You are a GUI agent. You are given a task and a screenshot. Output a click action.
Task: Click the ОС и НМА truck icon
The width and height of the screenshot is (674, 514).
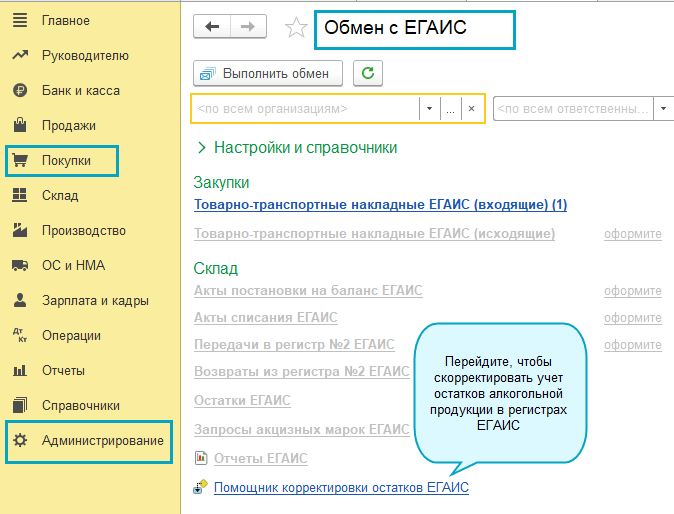[x=20, y=265]
